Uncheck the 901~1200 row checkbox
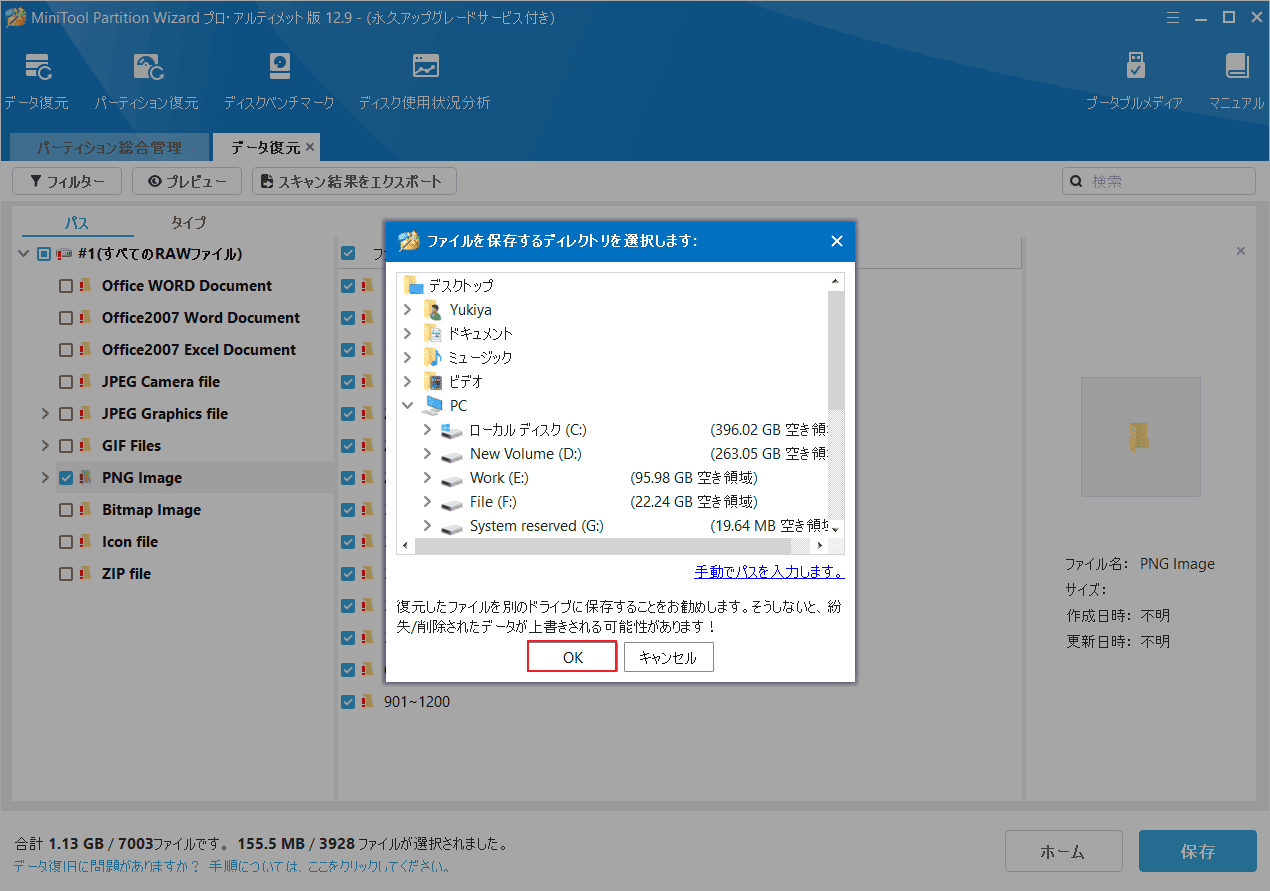The height and width of the screenshot is (891, 1270). pyautogui.click(x=348, y=702)
